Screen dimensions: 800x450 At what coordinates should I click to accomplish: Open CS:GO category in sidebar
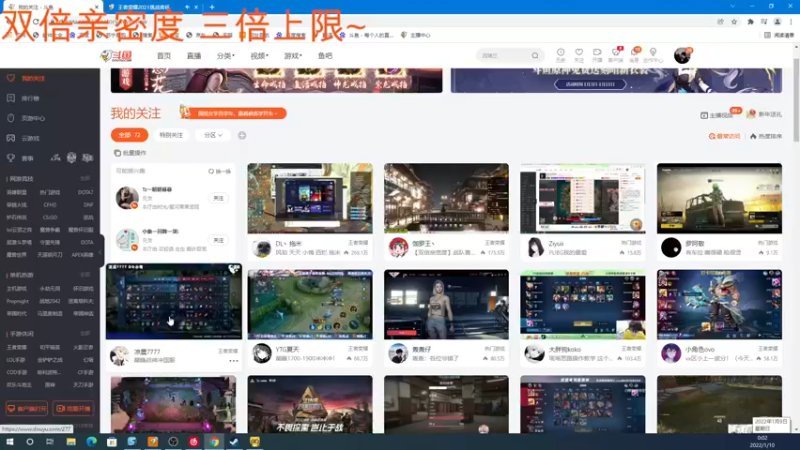pos(50,217)
